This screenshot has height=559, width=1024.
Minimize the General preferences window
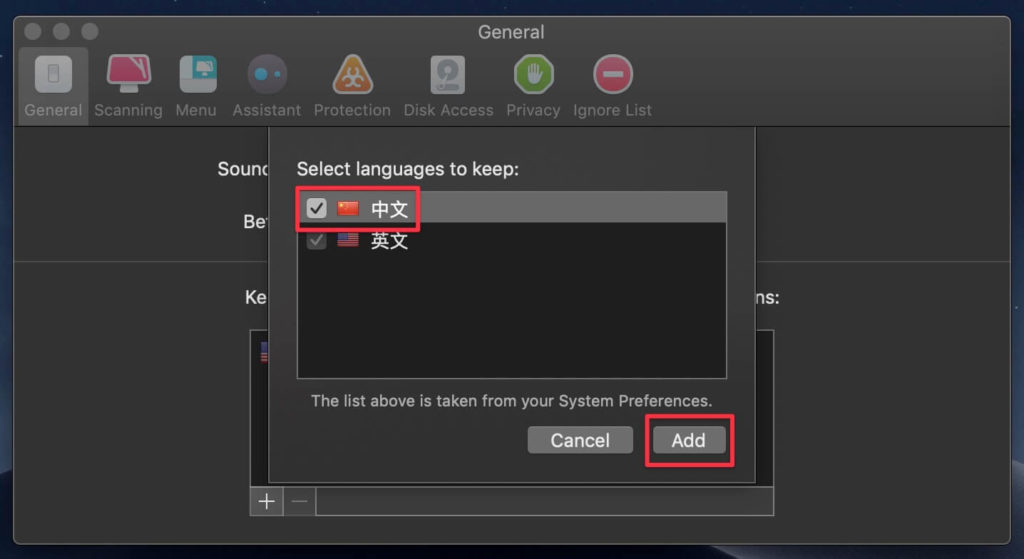tap(61, 31)
